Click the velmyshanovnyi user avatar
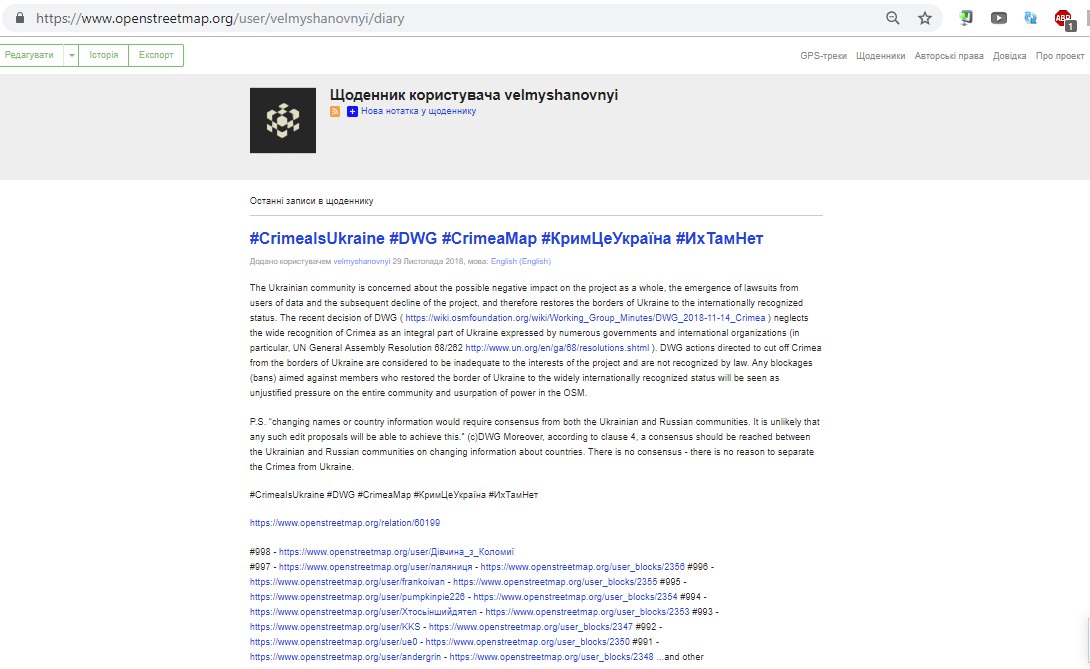1090x669 pixels. click(283, 120)
